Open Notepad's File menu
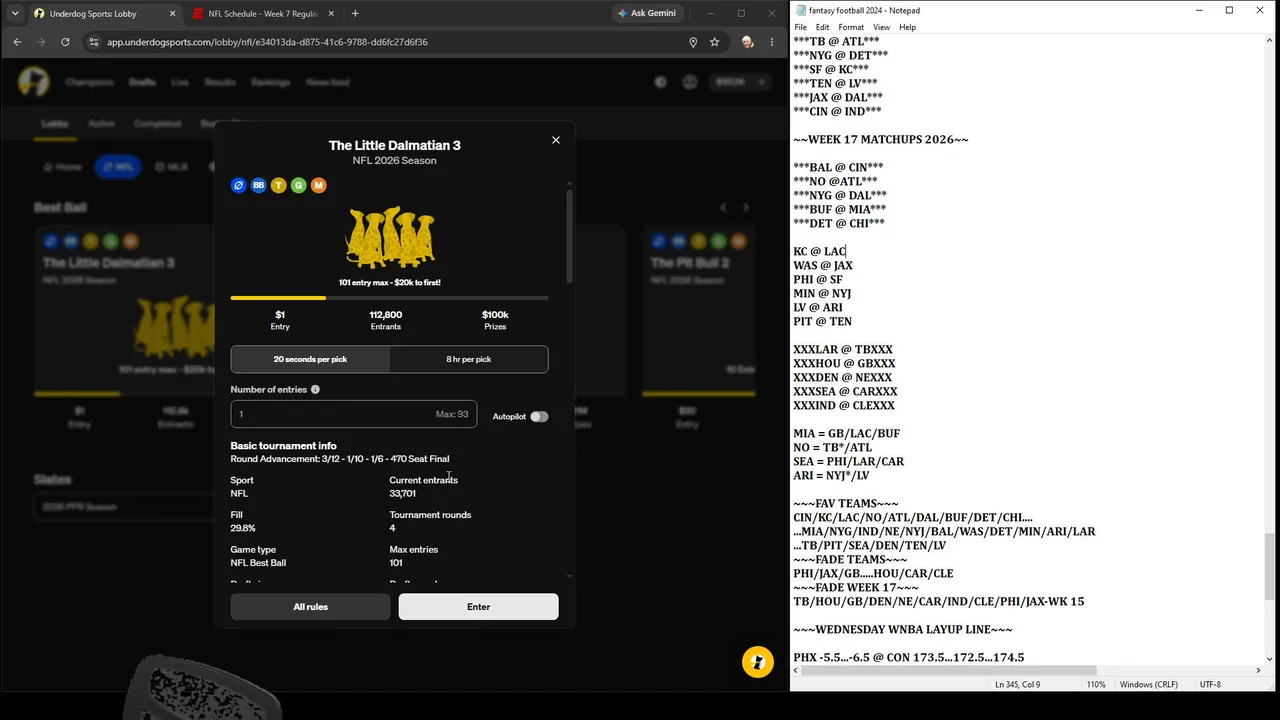The height and width of the screenshot is (720, 1280). (801, 27)
